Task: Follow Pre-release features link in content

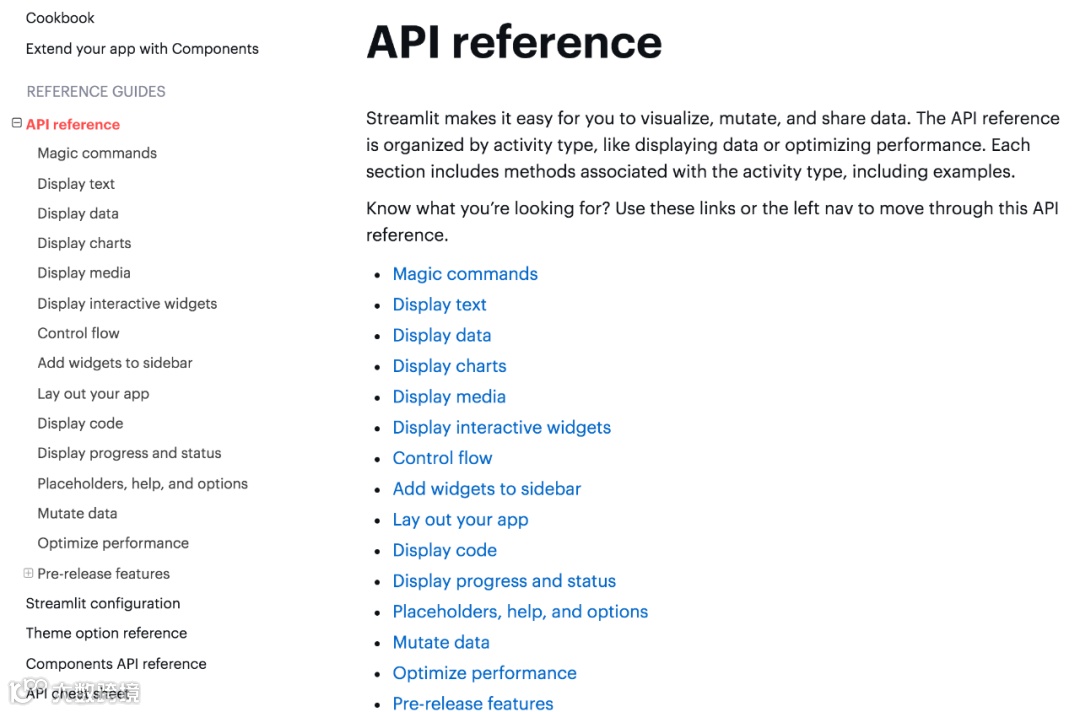Action: (472, 703)
